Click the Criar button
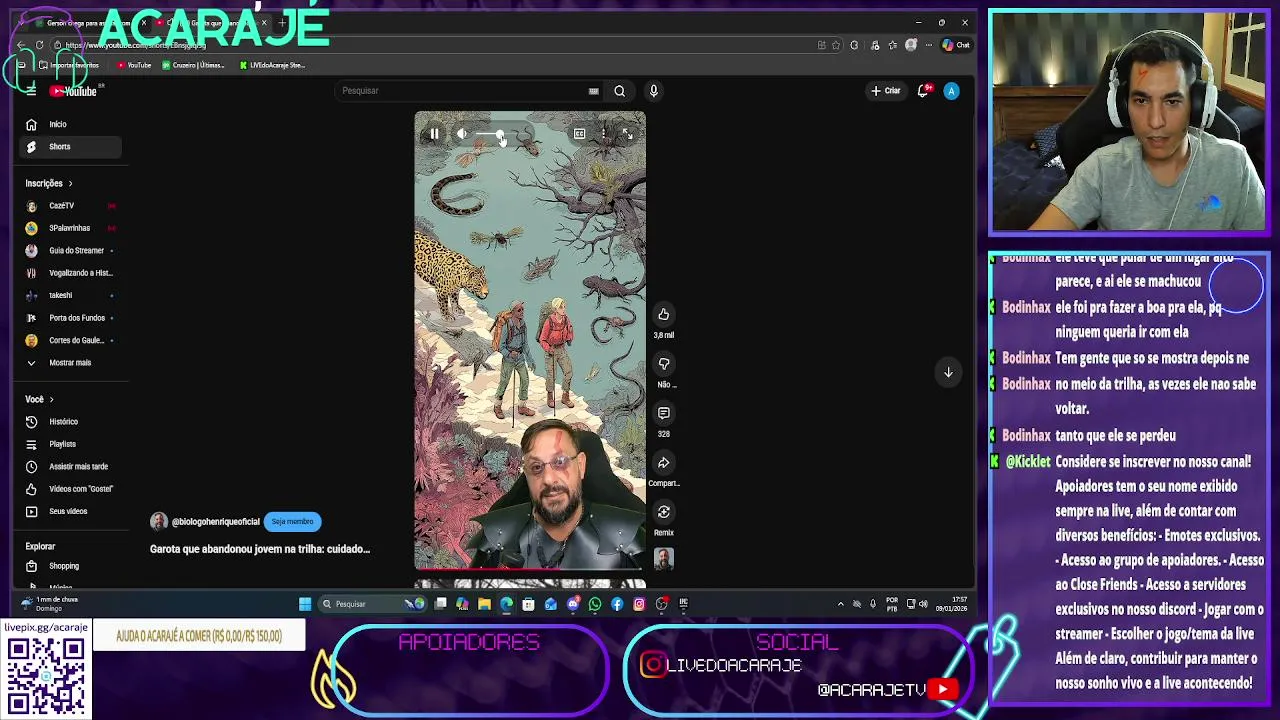 885,91
